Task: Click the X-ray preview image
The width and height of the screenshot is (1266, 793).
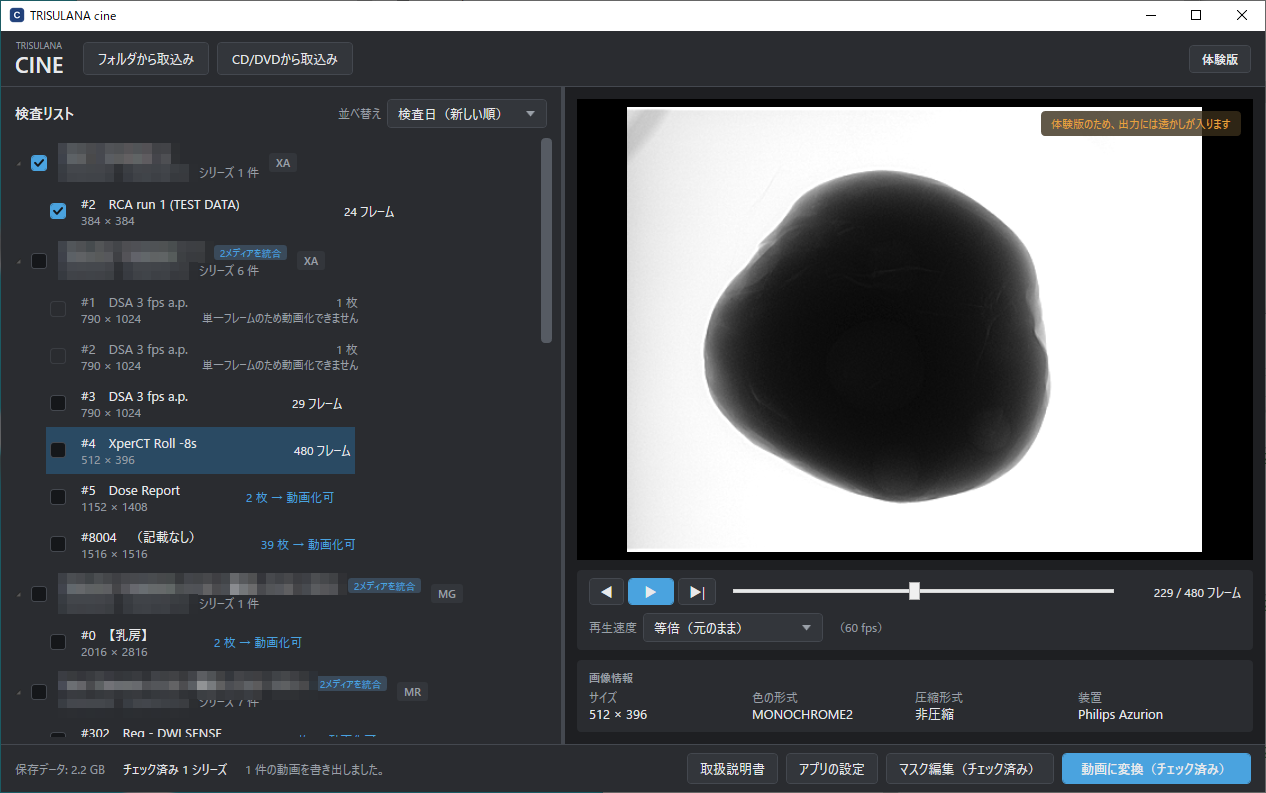Action: coord(914,329)
